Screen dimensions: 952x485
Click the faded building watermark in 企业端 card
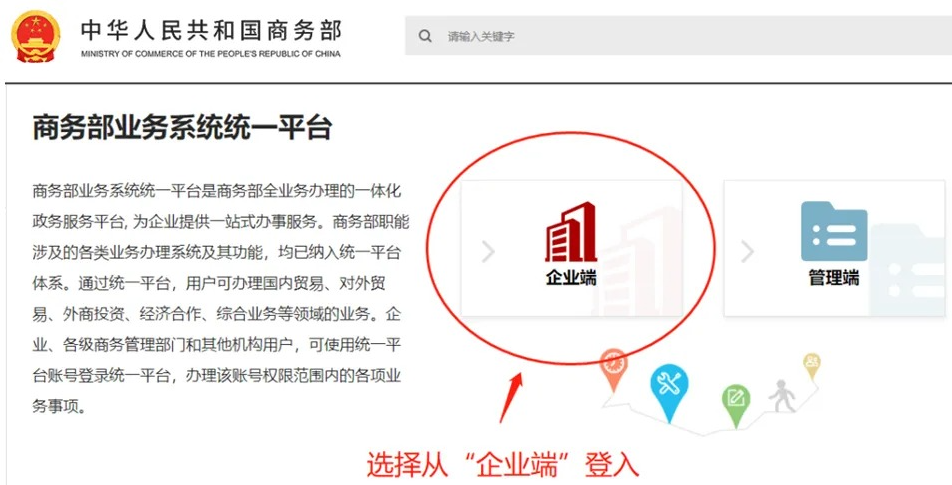click(x=638, y=261)
